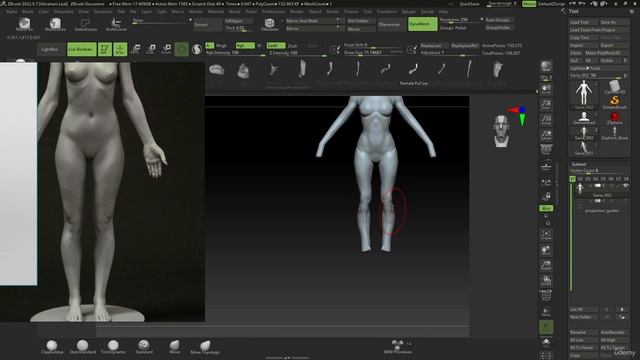Image resolution: width=640 pixels, height=360 pixels.
Task: Select the TrimDynamic brush
Action: tap(113, 347)
